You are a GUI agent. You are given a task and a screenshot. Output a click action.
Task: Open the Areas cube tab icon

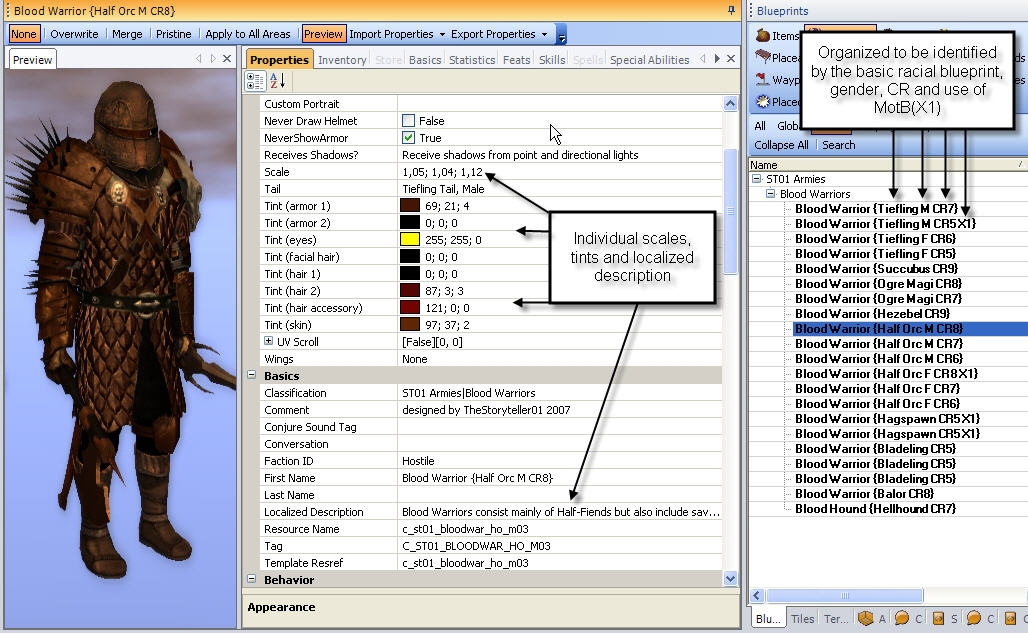point(864,618)
